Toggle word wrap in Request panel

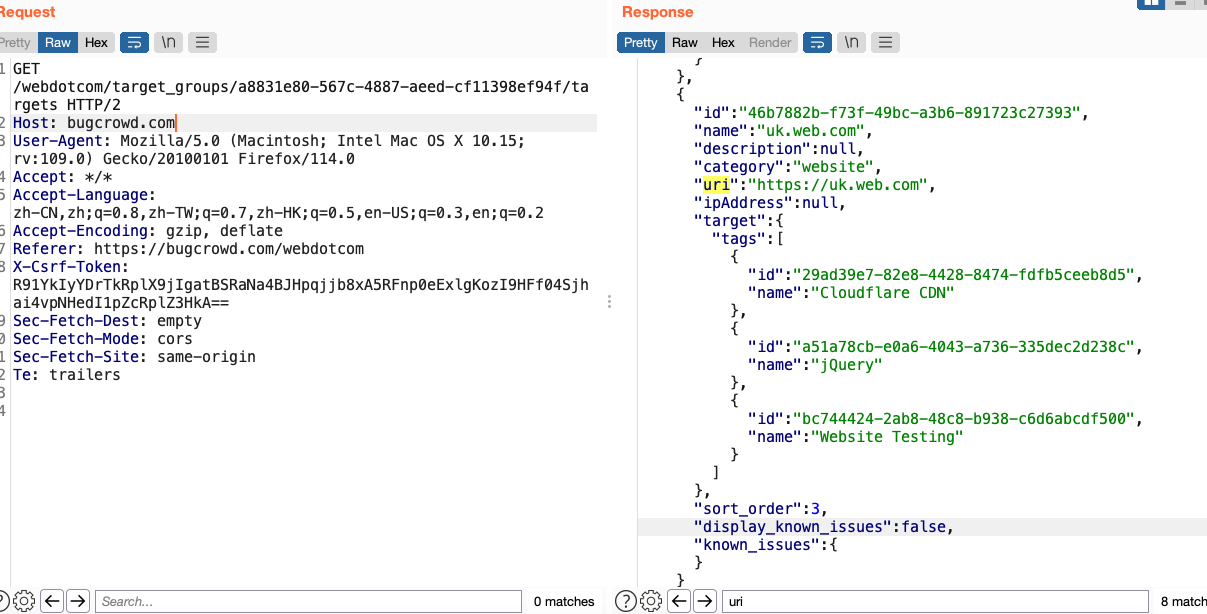[133, 42]
